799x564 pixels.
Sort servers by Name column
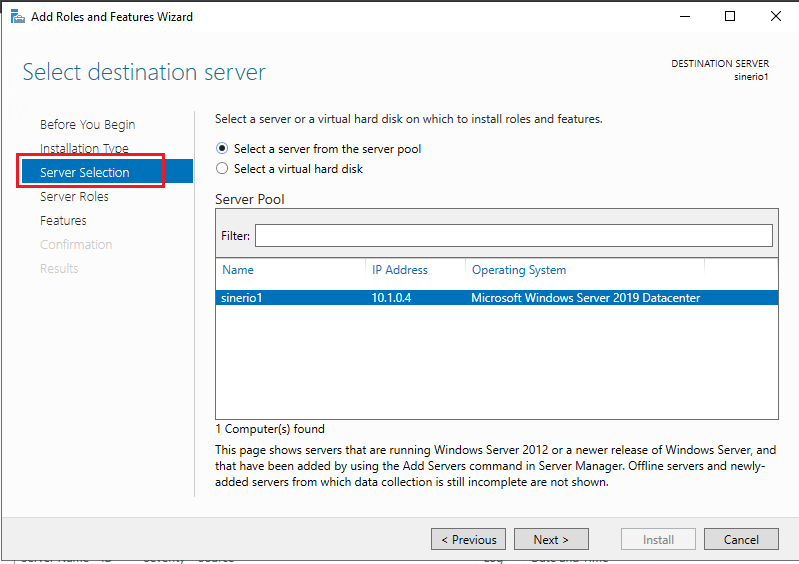coord(238,270)
